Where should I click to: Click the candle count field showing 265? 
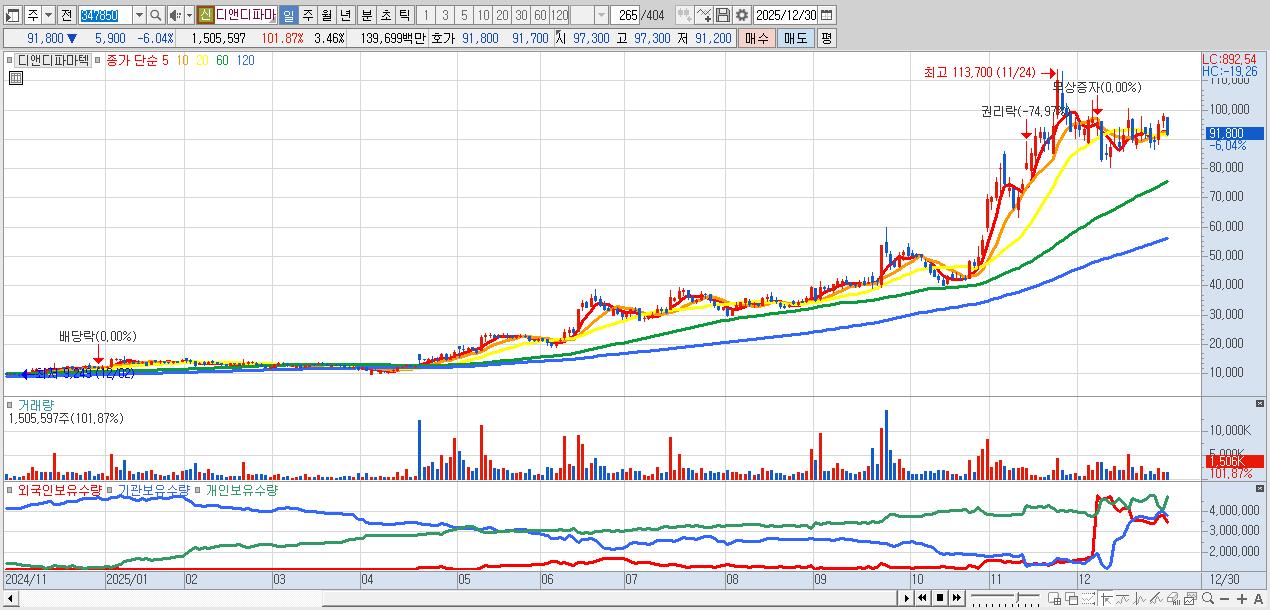coord(626,15)
